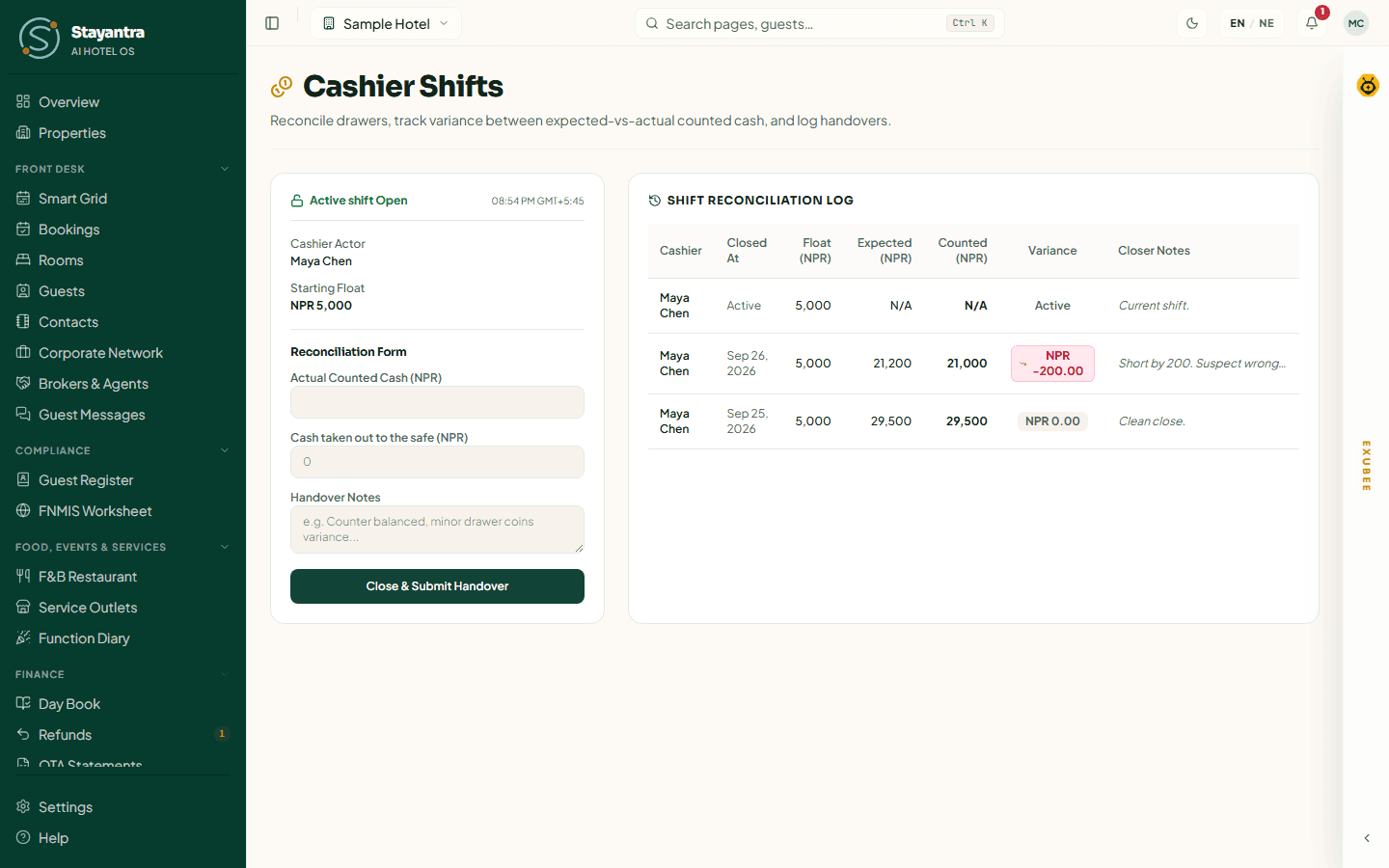Open the notifications bell
The height and width of the screenshot is (868, 1389).
pos(1312,23)
